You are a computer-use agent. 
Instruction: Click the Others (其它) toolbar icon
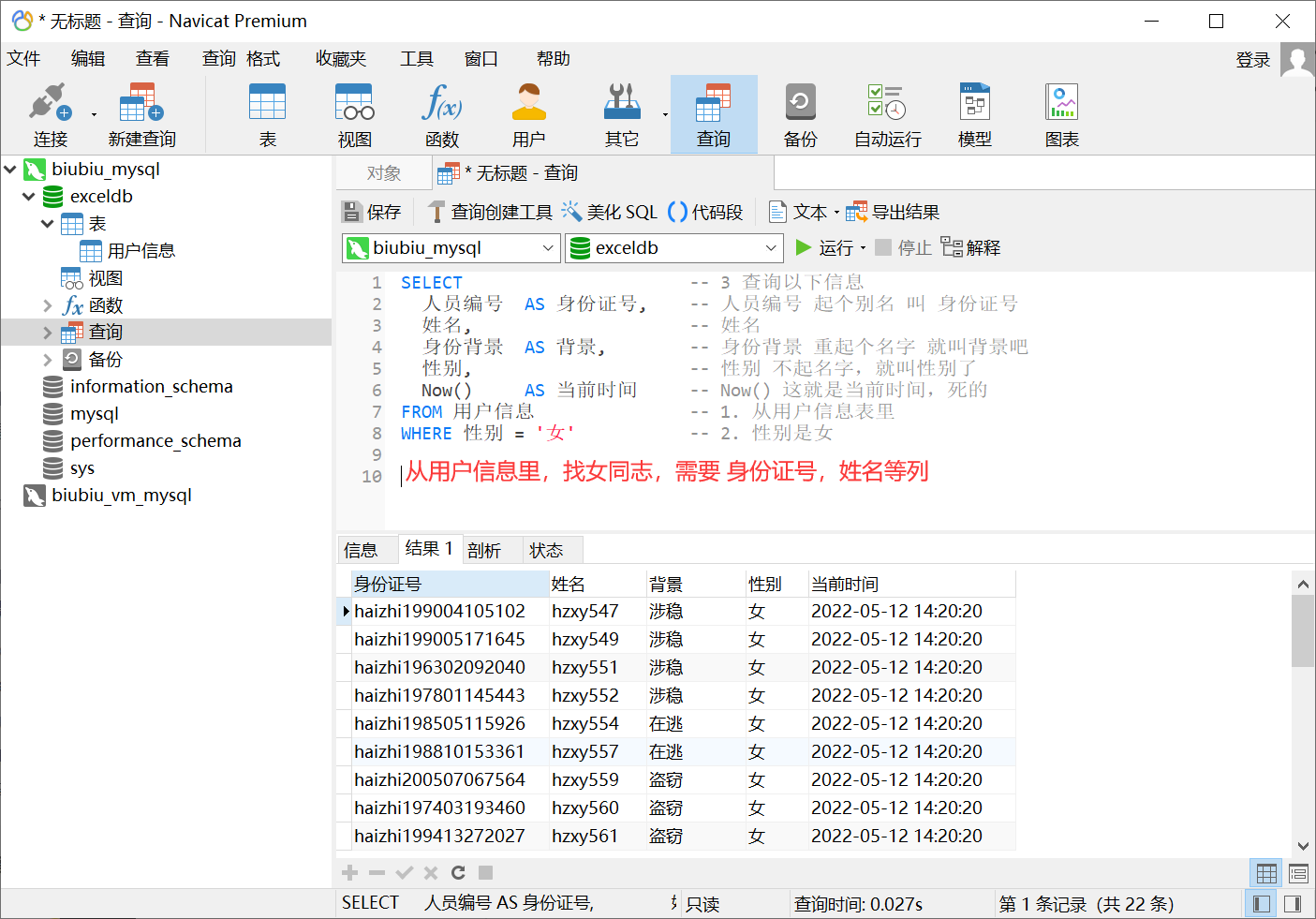pyautogui.click(x=622, y=114)
